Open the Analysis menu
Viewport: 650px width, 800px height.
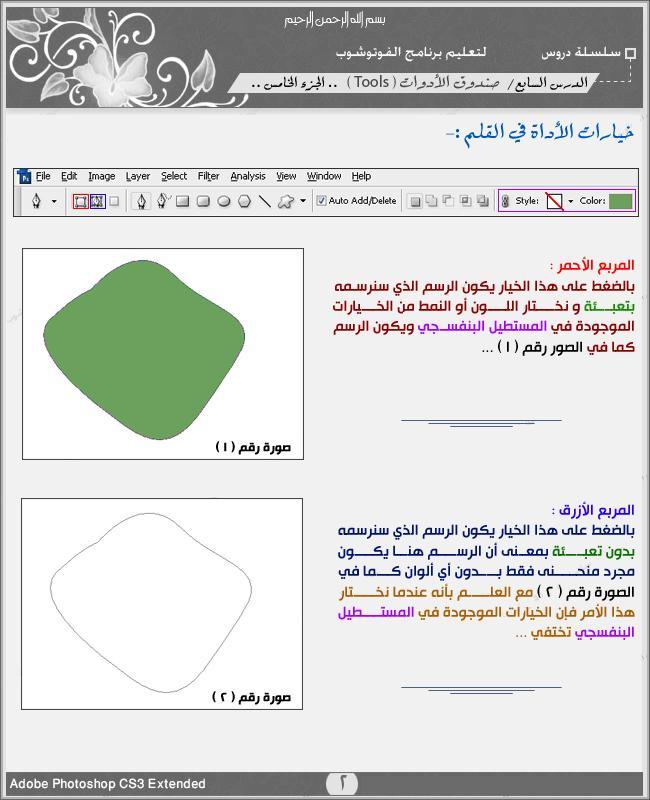tap(248, 176)
